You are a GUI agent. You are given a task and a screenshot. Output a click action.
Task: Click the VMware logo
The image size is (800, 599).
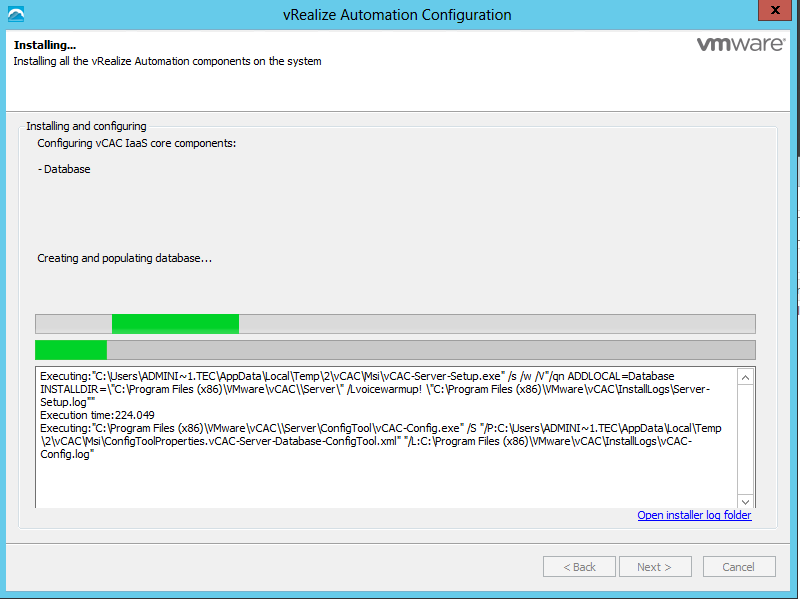point(741,44)
